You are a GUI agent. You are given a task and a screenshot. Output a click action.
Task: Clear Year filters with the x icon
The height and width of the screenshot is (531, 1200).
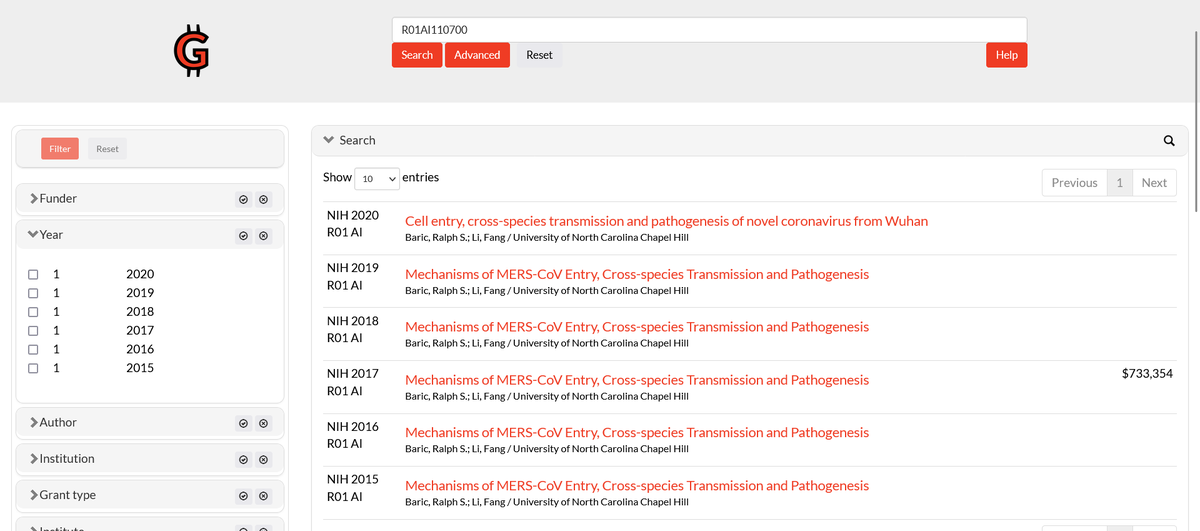[263, 236]
